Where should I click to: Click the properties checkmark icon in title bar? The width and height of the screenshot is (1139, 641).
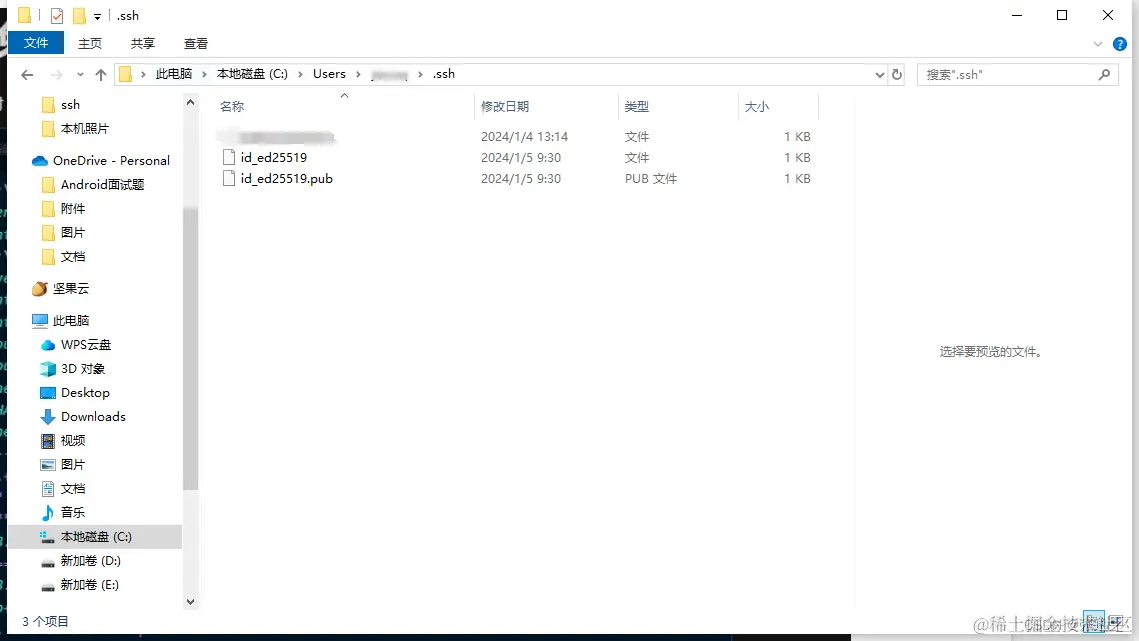click(x=57, y=15)
